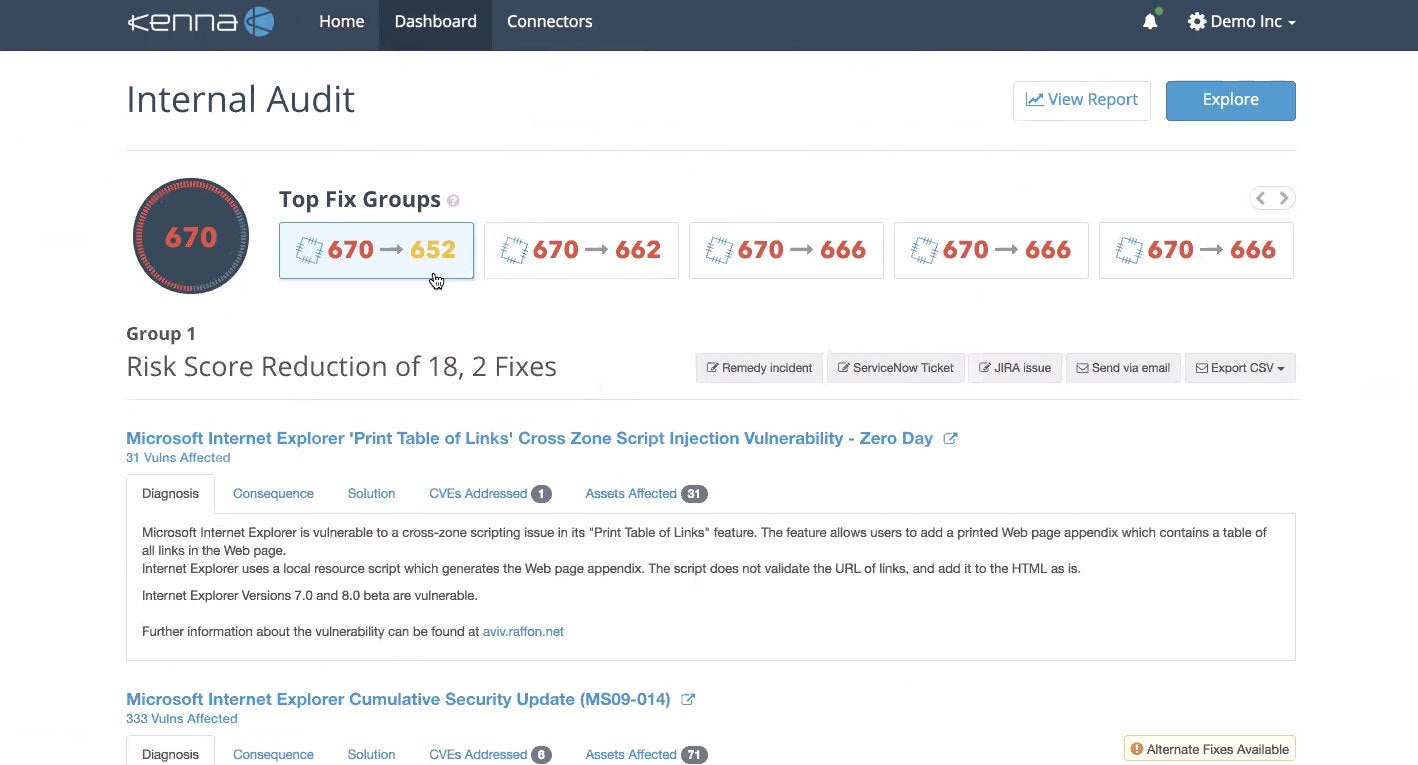Go to next fix groups arrow
Image resolution: width=1418 pixels, height=765 pixels.
point(1284,198)
